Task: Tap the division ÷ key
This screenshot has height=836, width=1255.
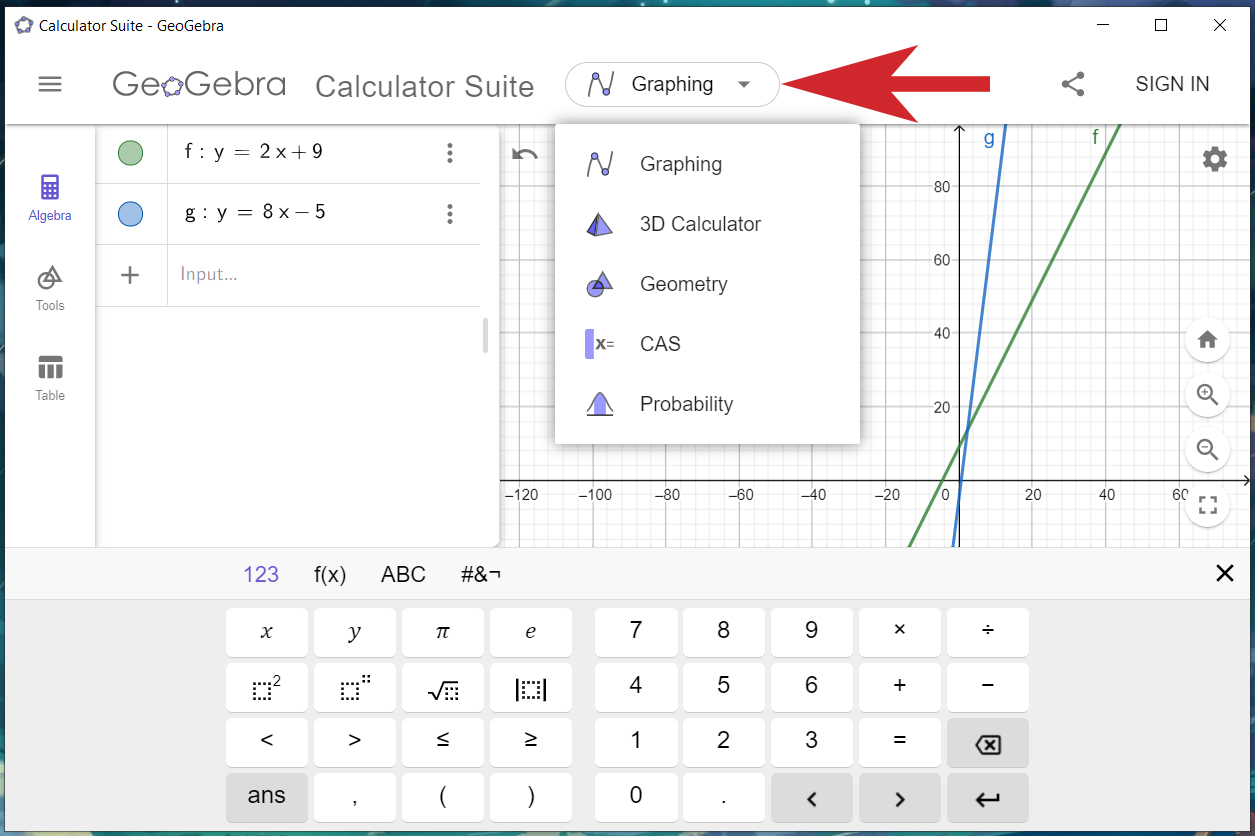Action: tap(987, 633)
